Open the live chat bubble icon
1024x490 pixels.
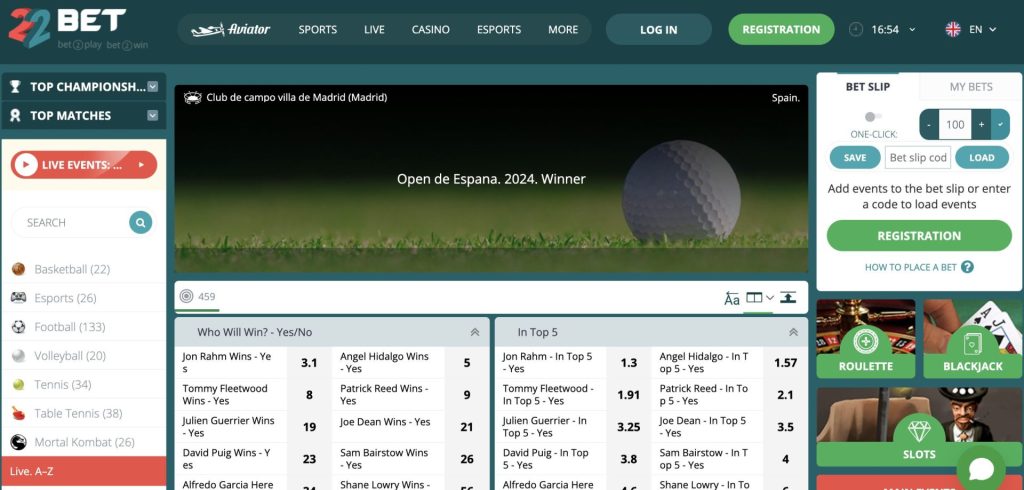[980, 469]
